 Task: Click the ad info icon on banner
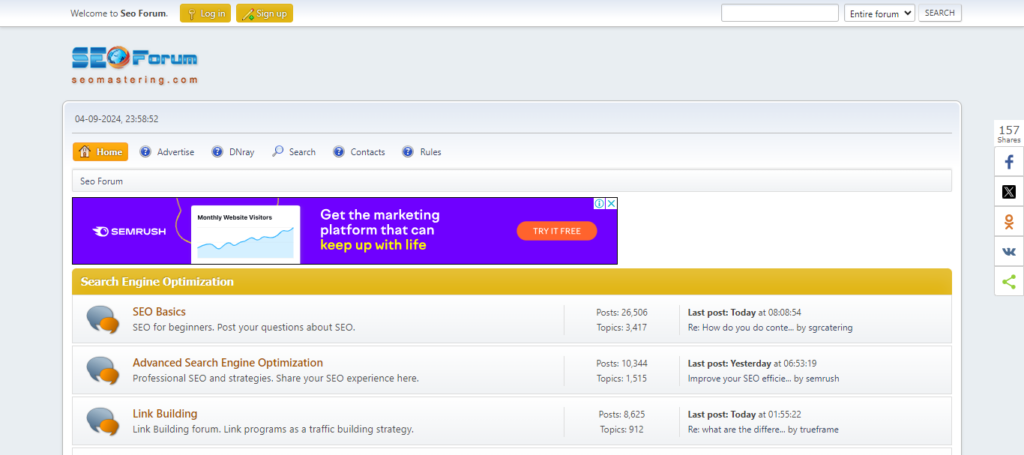pyautogui.click(x=600, y=203)
